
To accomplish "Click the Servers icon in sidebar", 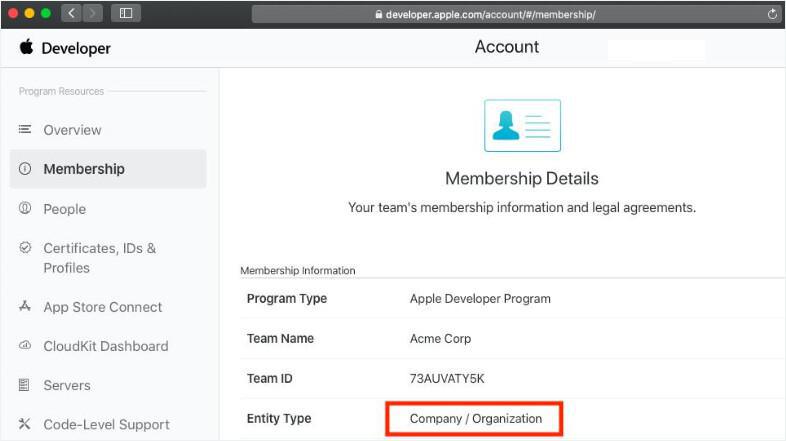I will pos(25,385).
